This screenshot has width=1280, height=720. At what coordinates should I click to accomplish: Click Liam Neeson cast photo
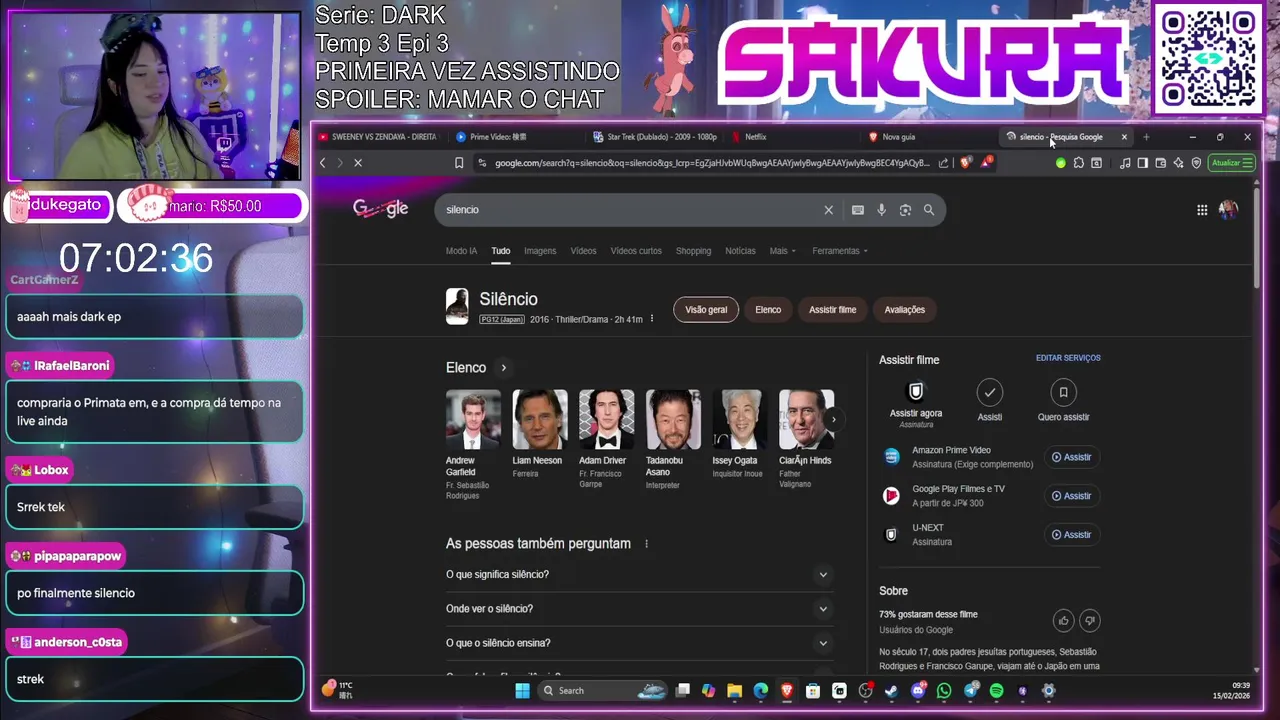pos(540,419)
